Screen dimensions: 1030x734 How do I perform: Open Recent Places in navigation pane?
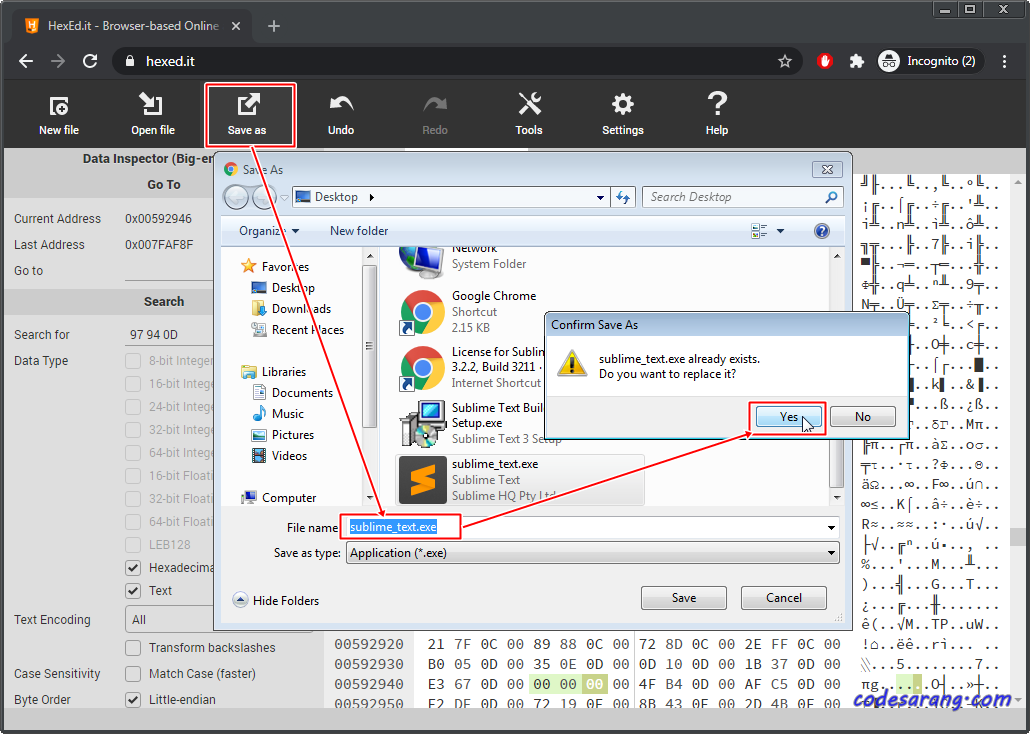click(x=298, y=330)
